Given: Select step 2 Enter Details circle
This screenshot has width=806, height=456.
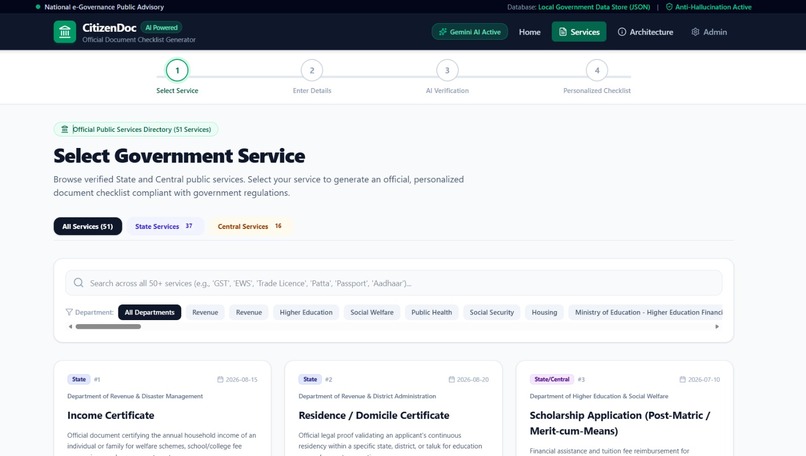Looking at the screenshot, I should point(312,70).
